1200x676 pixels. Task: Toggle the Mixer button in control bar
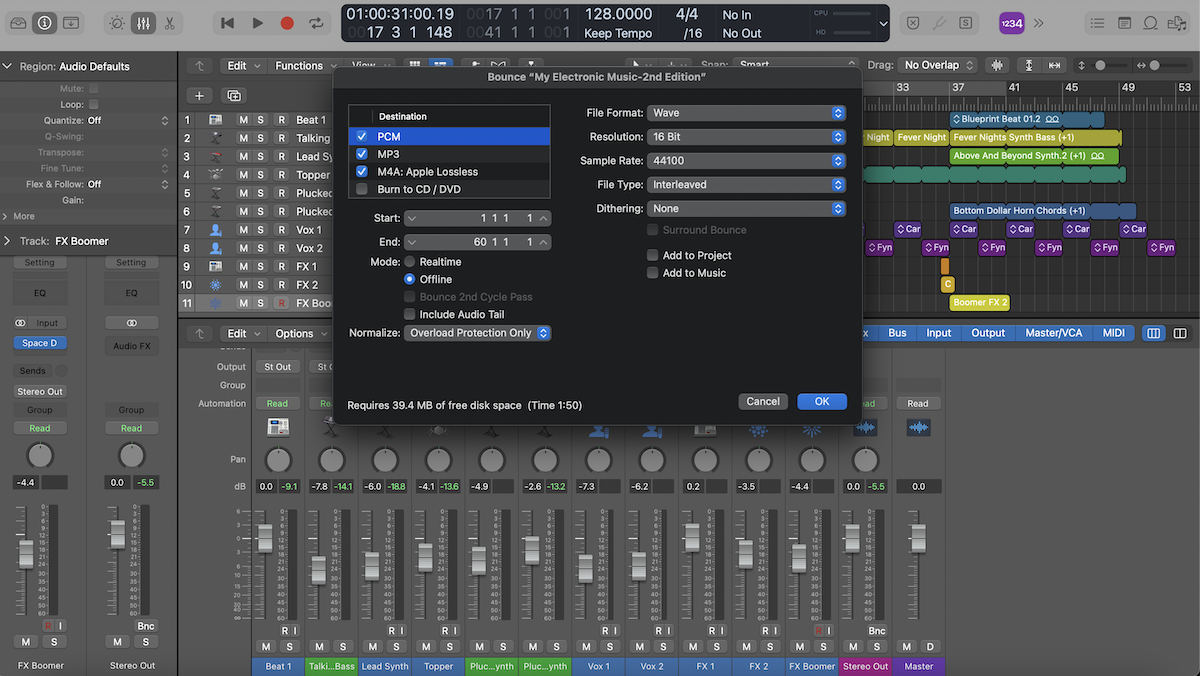tap(143, 22)
